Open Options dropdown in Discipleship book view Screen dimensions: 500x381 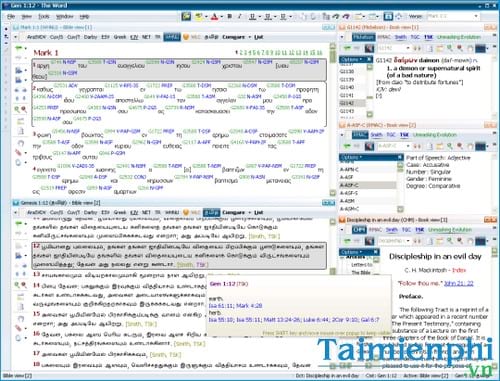tap(352, 252)
